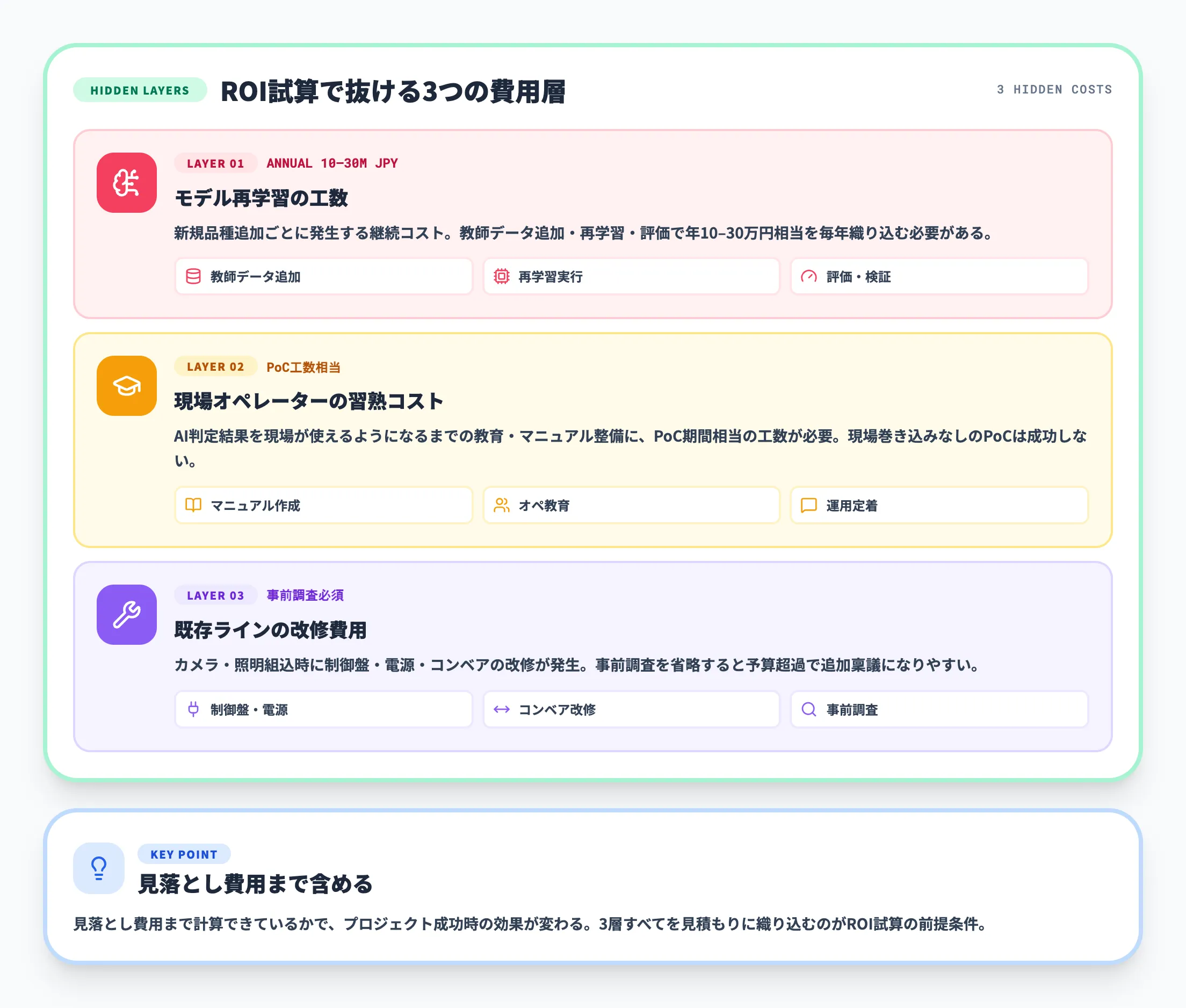Click the magnifier icon in 事前調査 chip
Screen dimensions: 1186x1008
click(x=808, y=709)
